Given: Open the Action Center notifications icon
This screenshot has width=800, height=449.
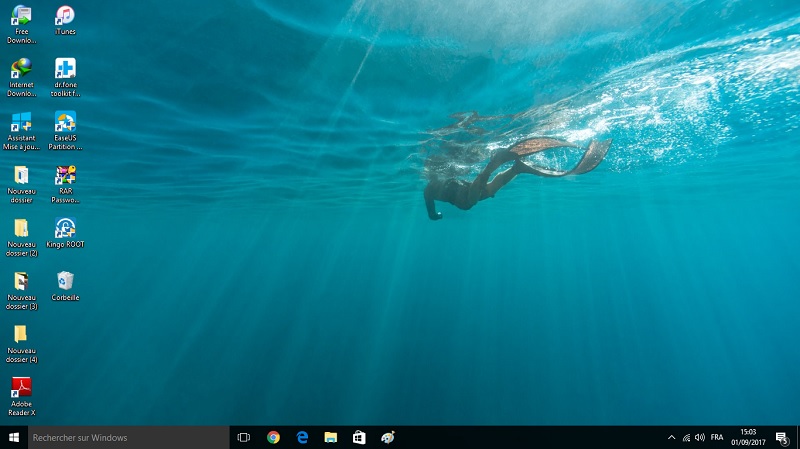Looking at the screenshot, I should click(781, 437).
